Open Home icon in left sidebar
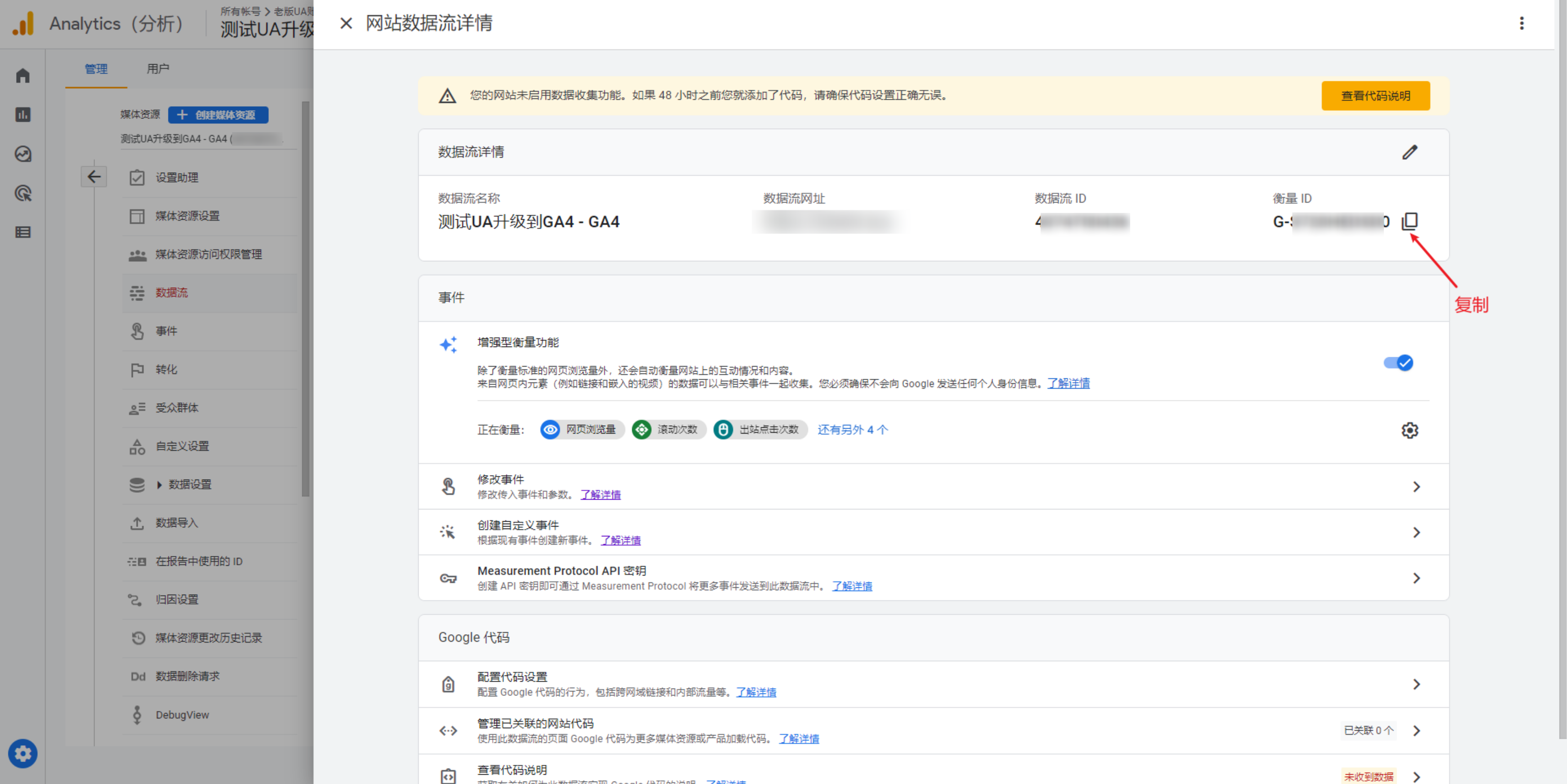This screenshot has height=784, width=1567. [x=23, y=75]
